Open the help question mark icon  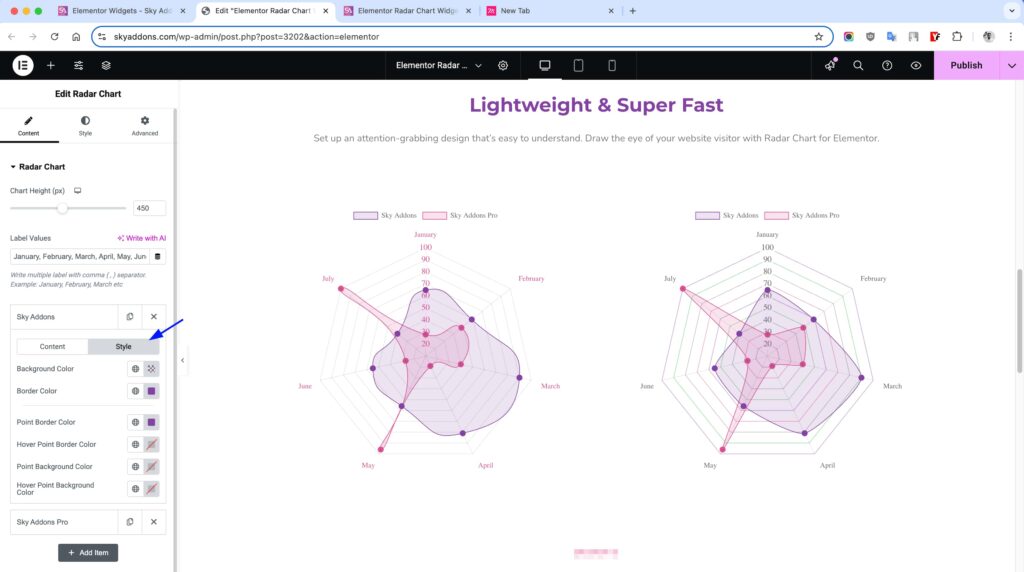[887, 65]
